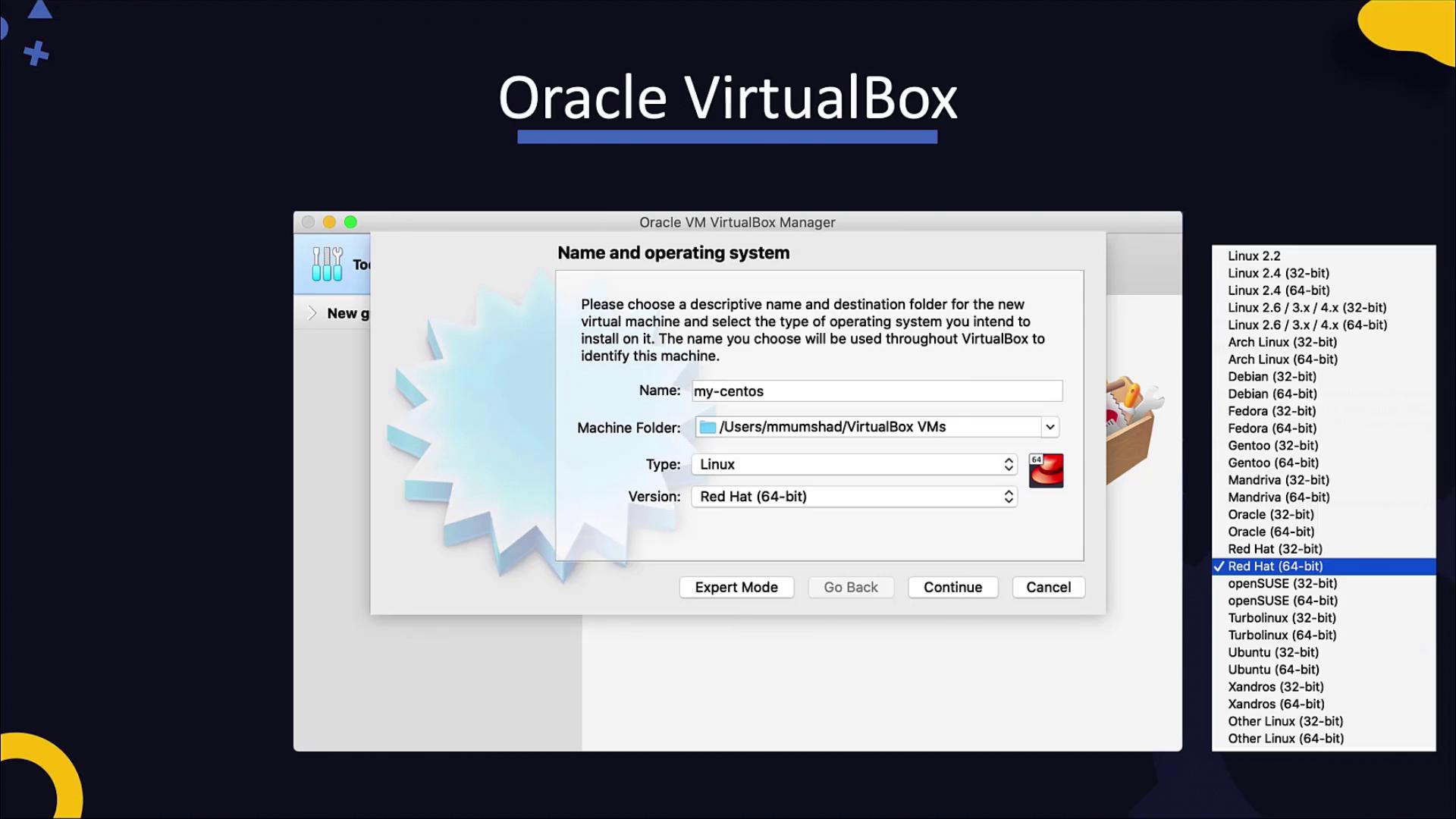Viewport: 1456px width, 819px height.
Task: Select Ubuntu (64-bit) from the version list
Action: point(1273,670)
